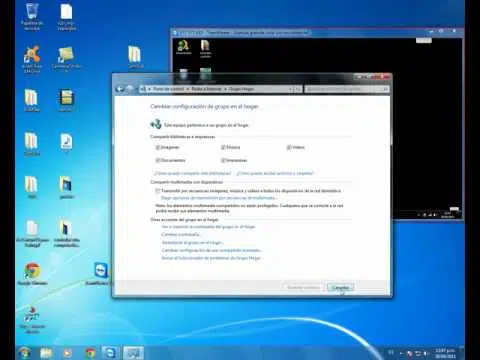Click the Panel de control breadcrumb
480x360 pixels.
click(x=168, y=89)
